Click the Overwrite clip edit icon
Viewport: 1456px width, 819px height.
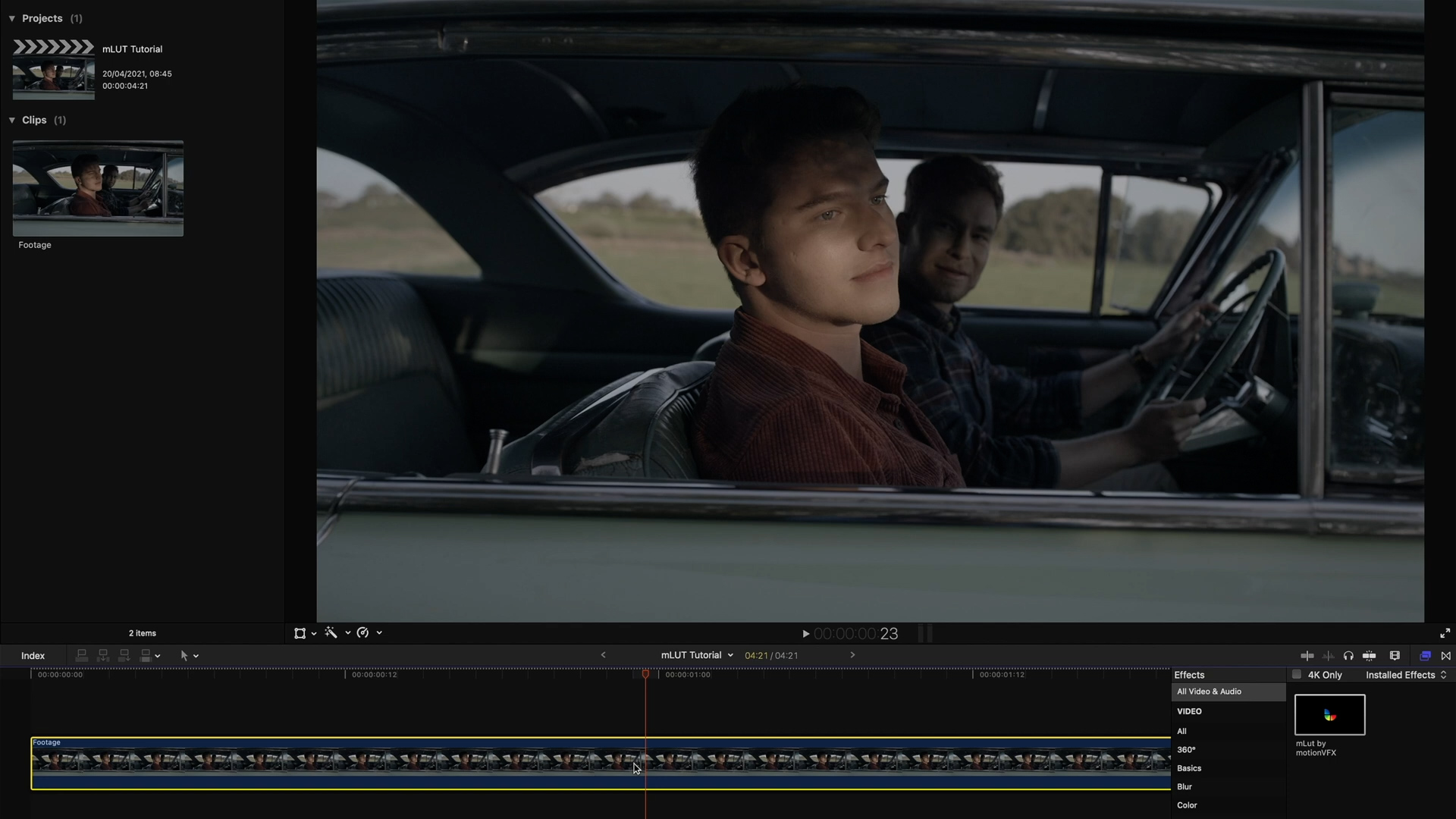click(x=146, y=655)
